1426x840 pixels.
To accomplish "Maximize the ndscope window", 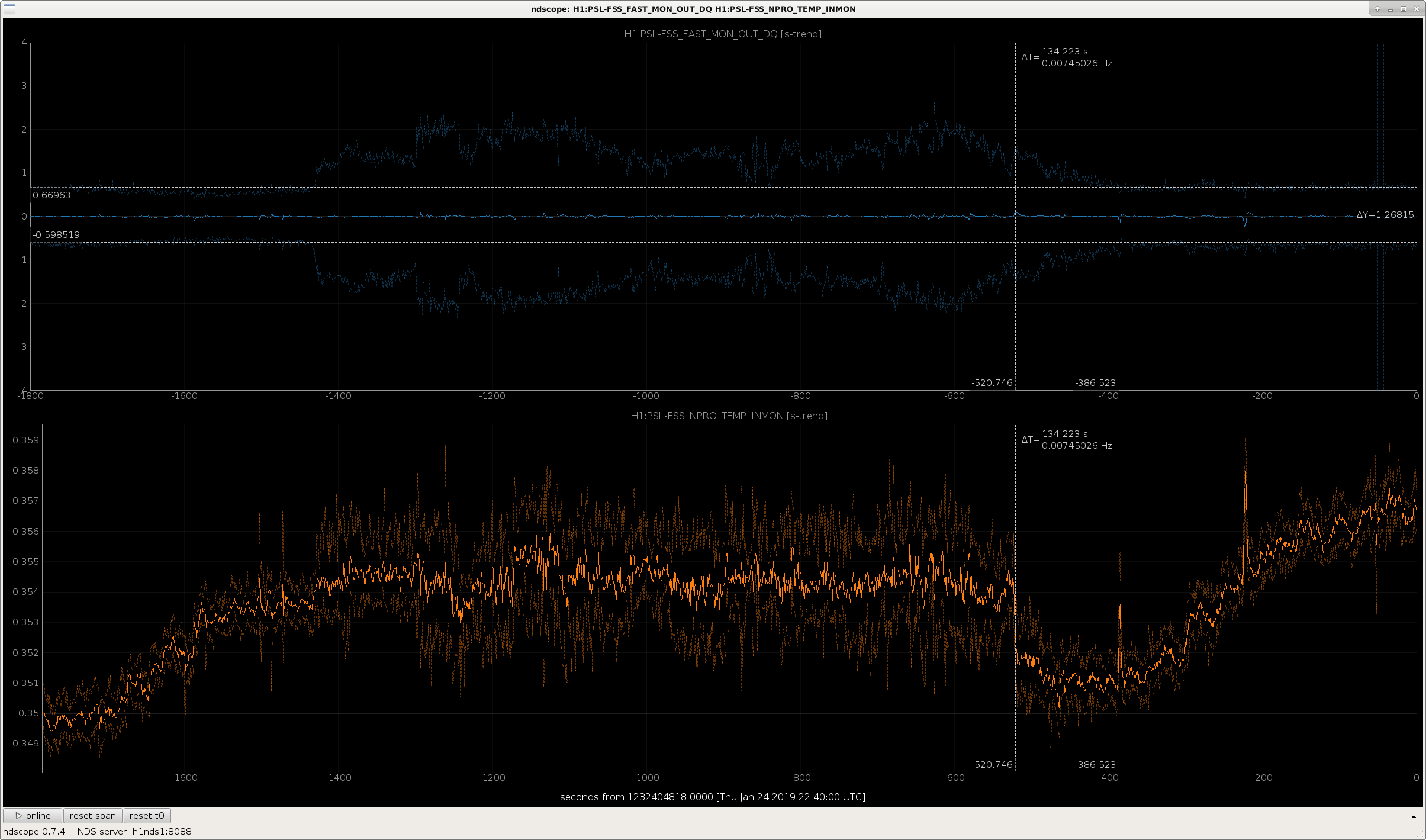I will point(1403,9).
